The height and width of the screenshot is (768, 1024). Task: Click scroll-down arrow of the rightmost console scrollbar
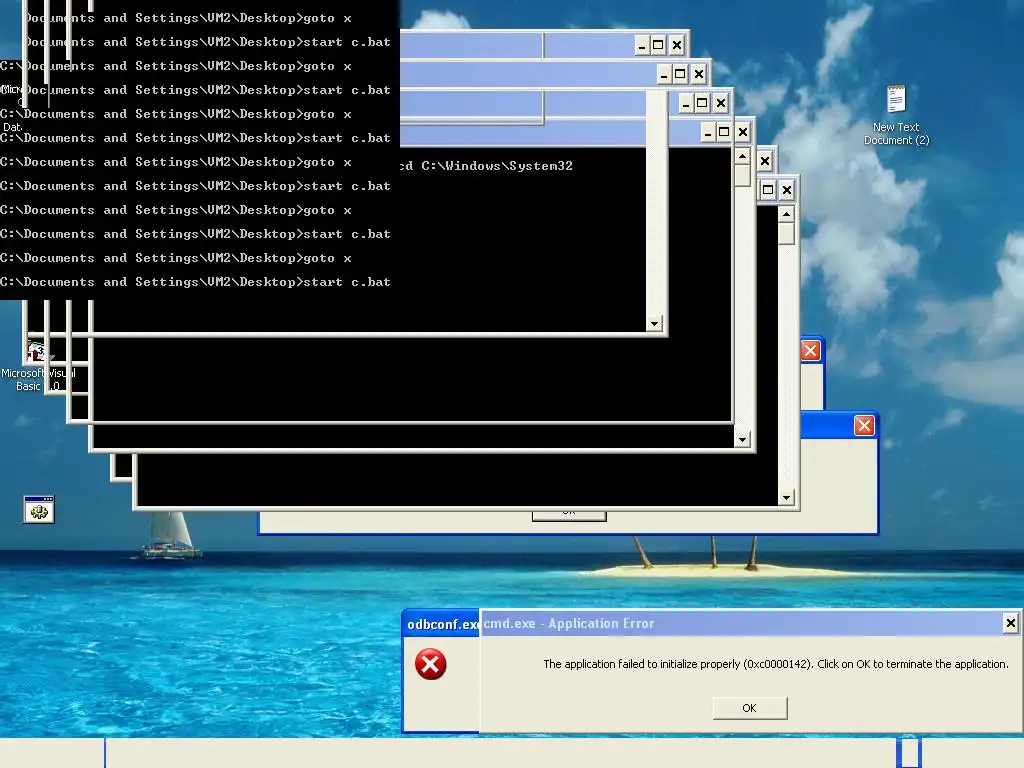pos(786,498)
